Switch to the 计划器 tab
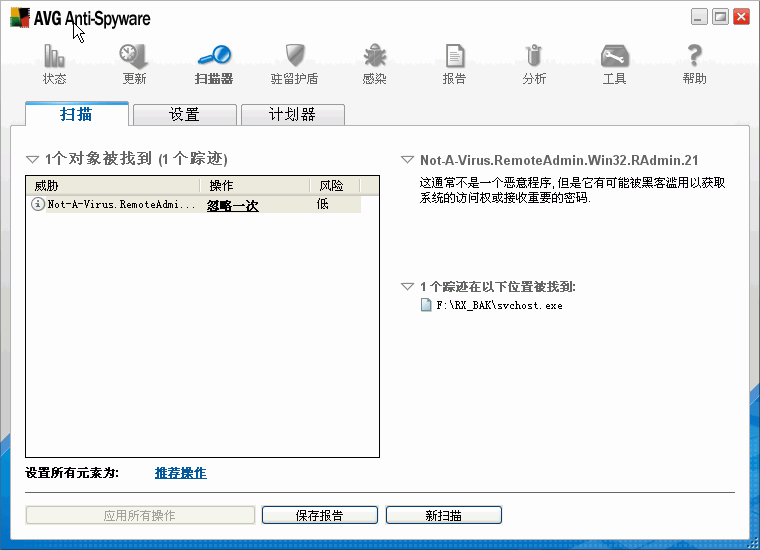 [x=293, y=115]
